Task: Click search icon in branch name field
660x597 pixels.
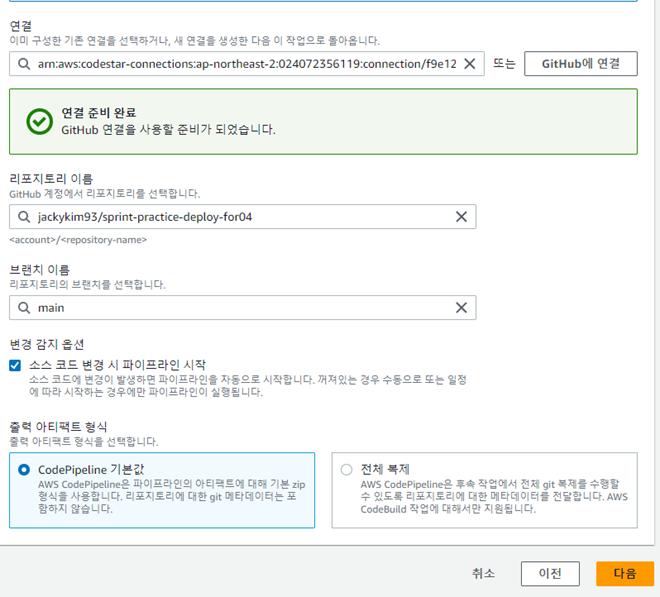Action: coord(24,308)
